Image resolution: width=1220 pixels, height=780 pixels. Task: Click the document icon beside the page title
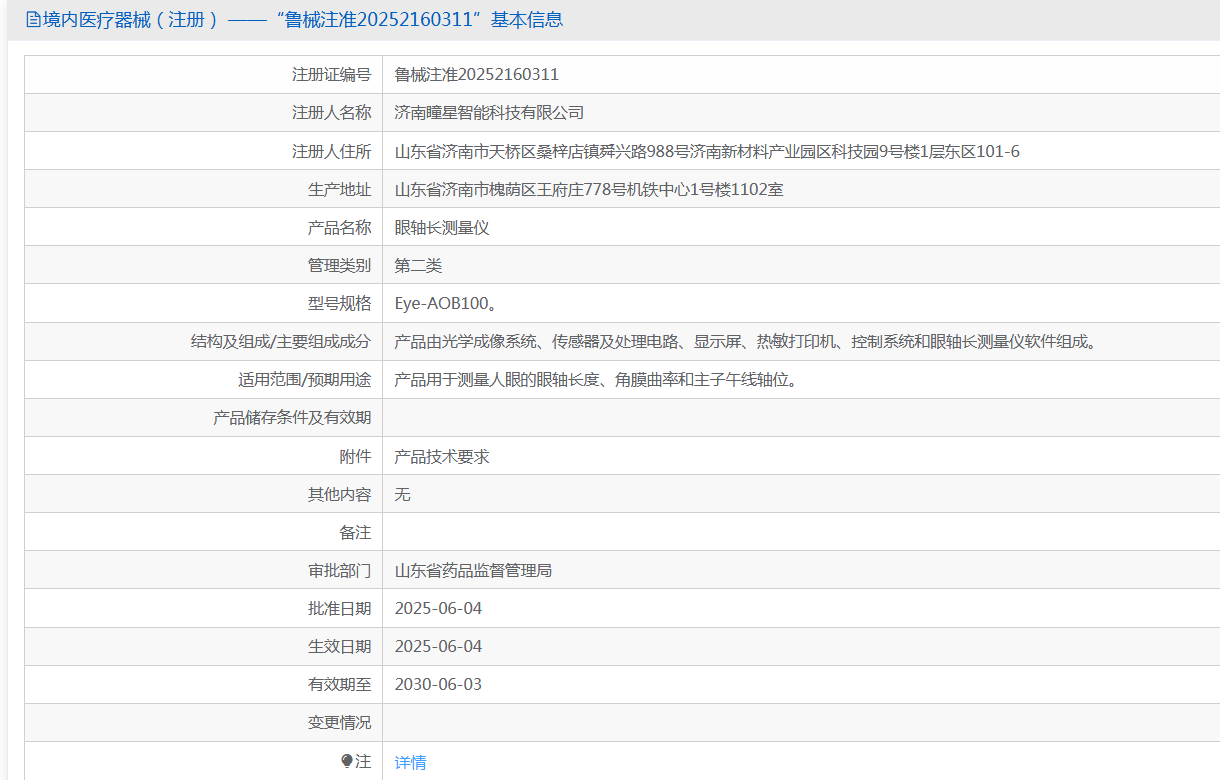coord(33,20)
